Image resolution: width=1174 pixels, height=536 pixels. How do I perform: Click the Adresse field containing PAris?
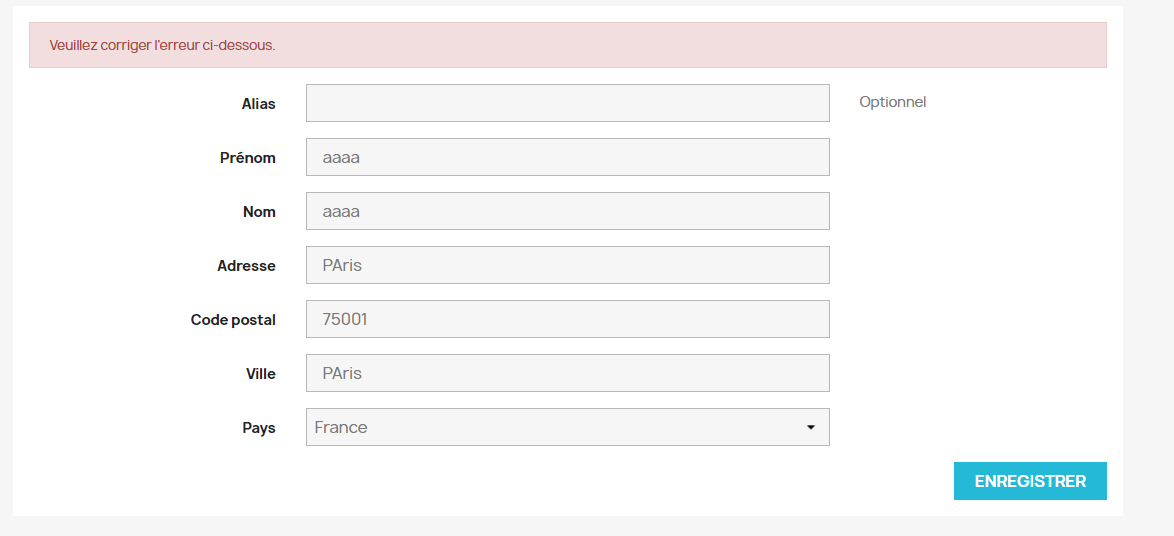[x=567, y=265]
